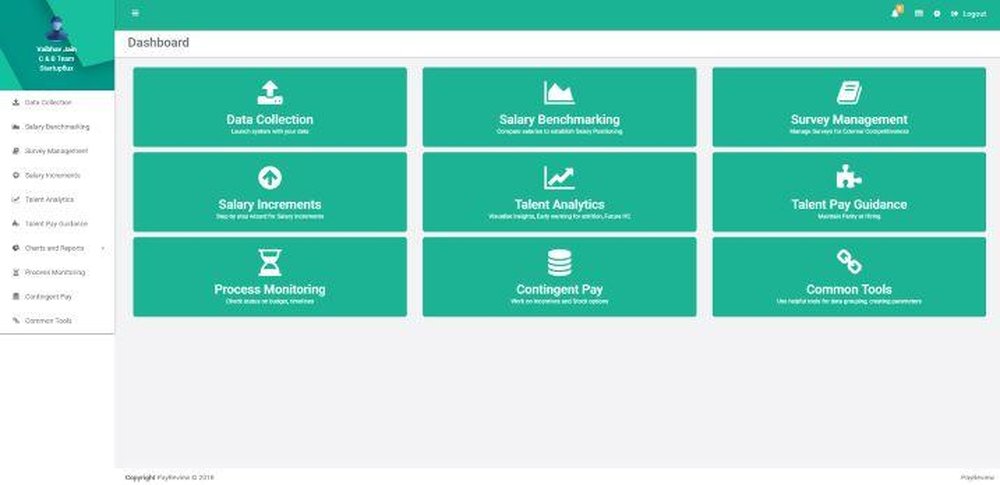Select the Talent Pay Guidance sidebar icon
The height and width of the screenshot is (485, 1000).
[x=16, y=224]
